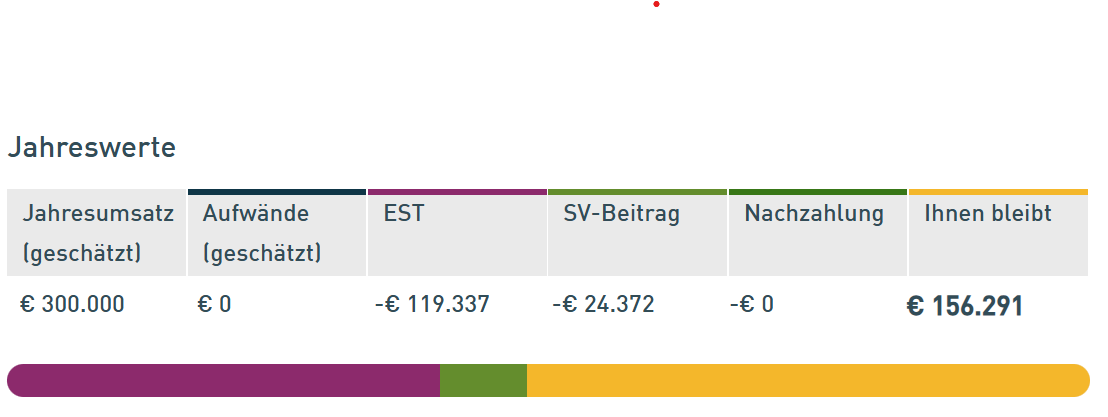This screenshot has width=1108, height=417.
Task: Click the dark green stripe above Nachzahlung
Action: [817, 192]
